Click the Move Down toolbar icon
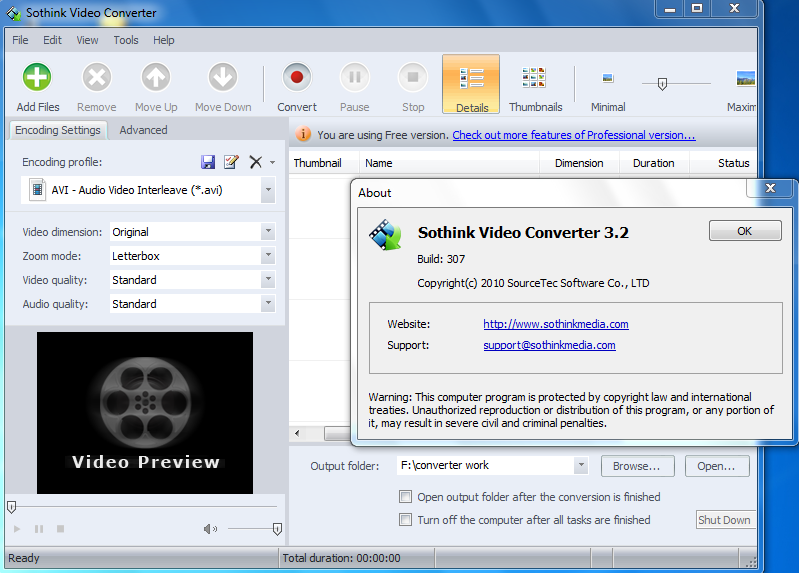Viewport: 799px width, 573px height. 223,77
